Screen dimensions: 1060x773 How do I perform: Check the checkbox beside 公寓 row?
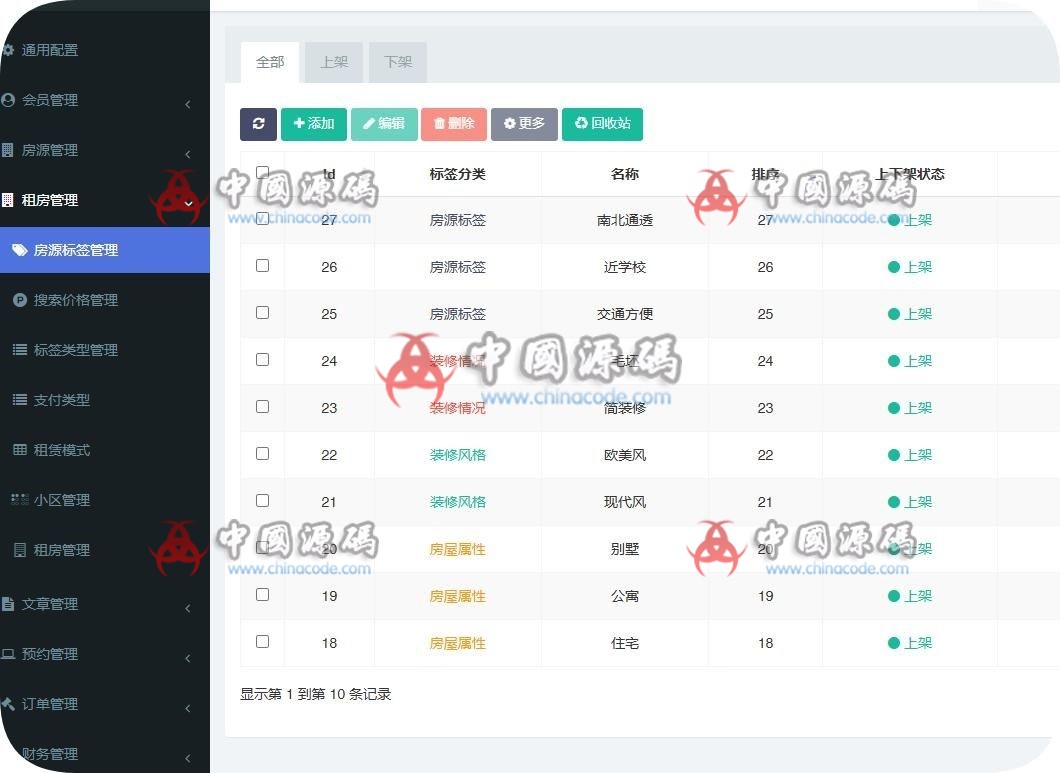(x=262, y=594)
